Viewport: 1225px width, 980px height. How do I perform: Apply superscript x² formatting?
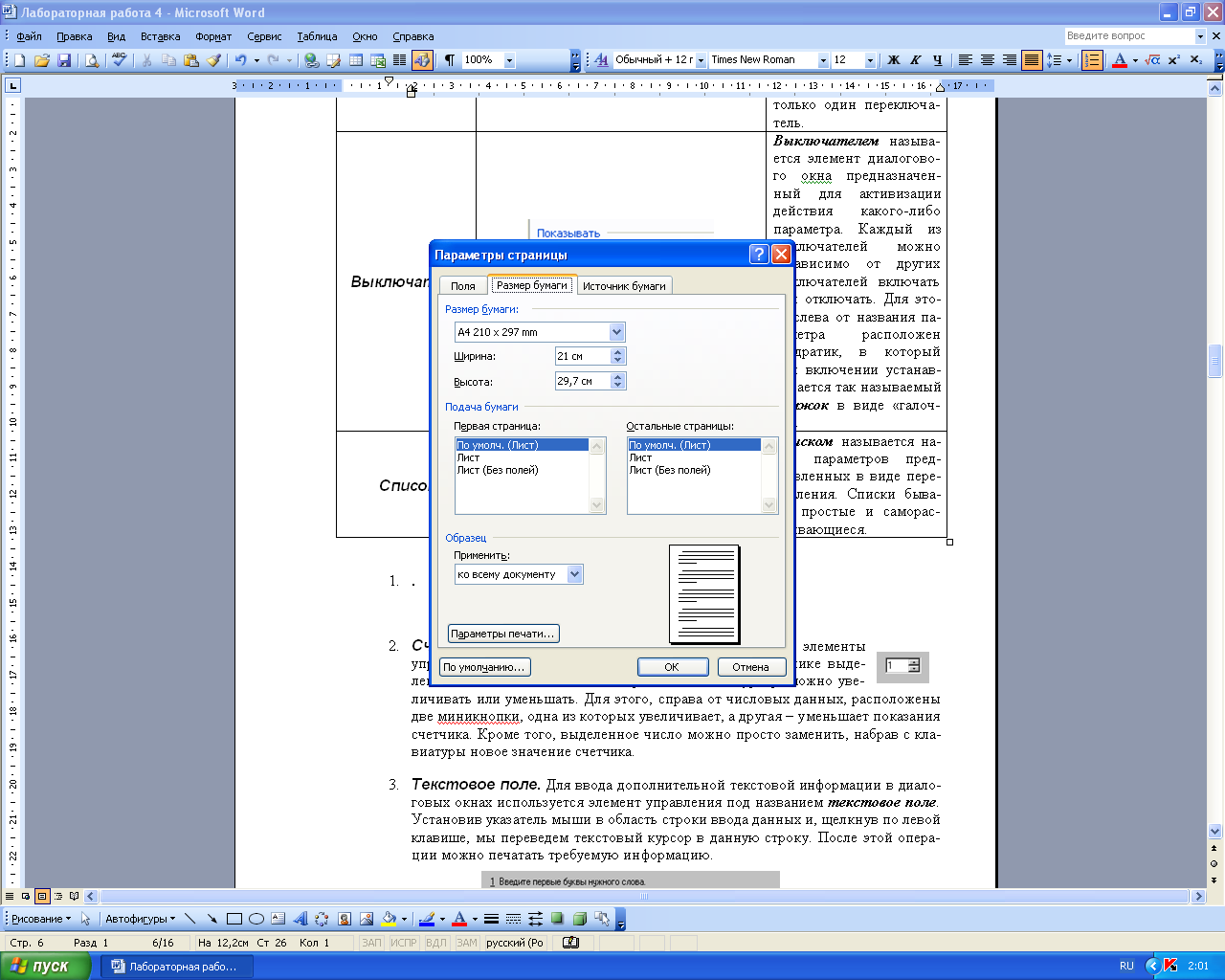coord(1174,60)
